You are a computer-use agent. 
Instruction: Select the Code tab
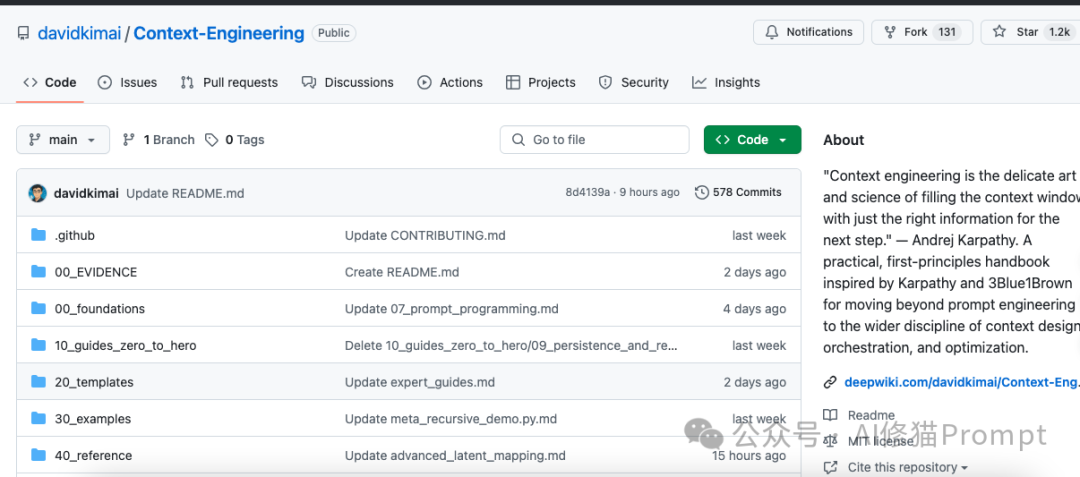click(50, 83)
